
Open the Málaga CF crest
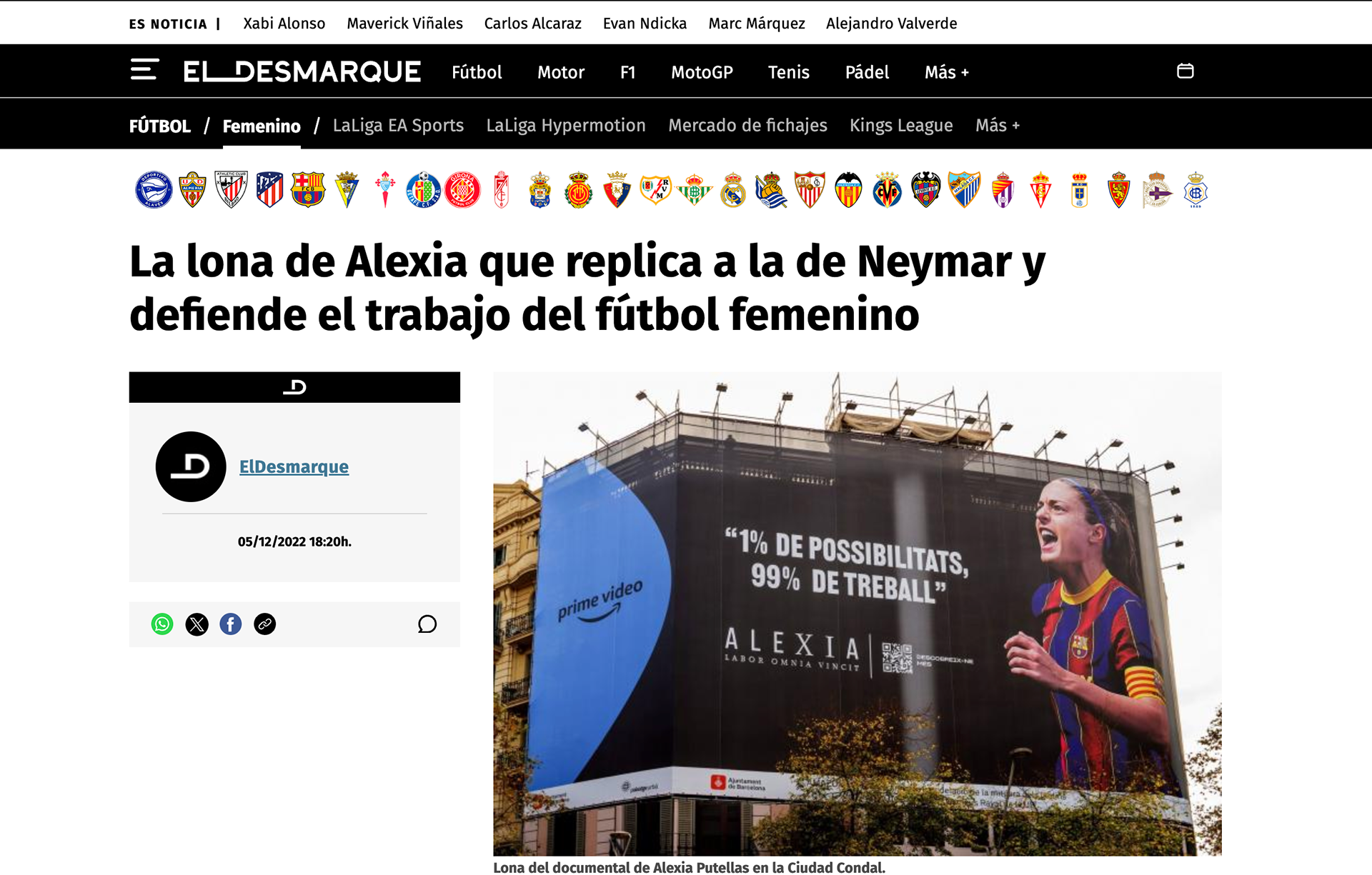tap(964, 190)
